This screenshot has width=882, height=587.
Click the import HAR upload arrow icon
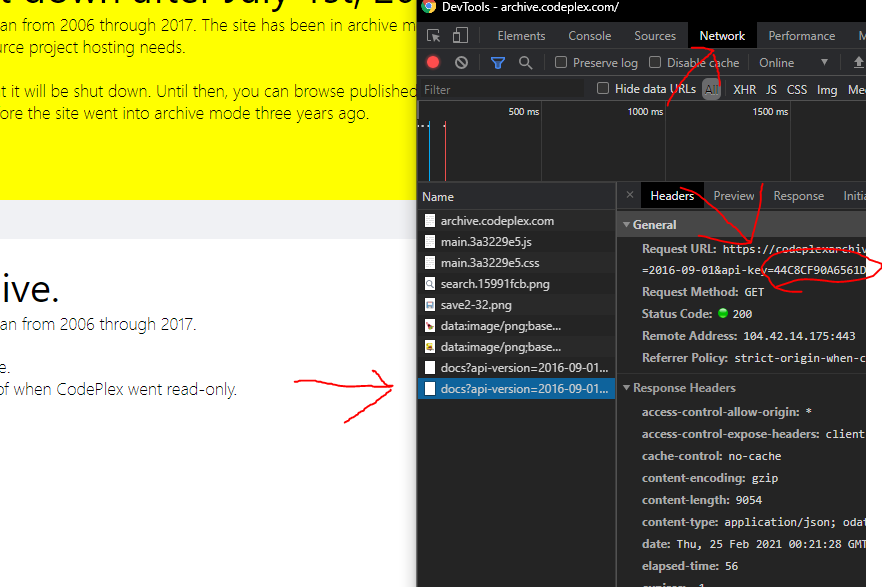tap(858, 62)
